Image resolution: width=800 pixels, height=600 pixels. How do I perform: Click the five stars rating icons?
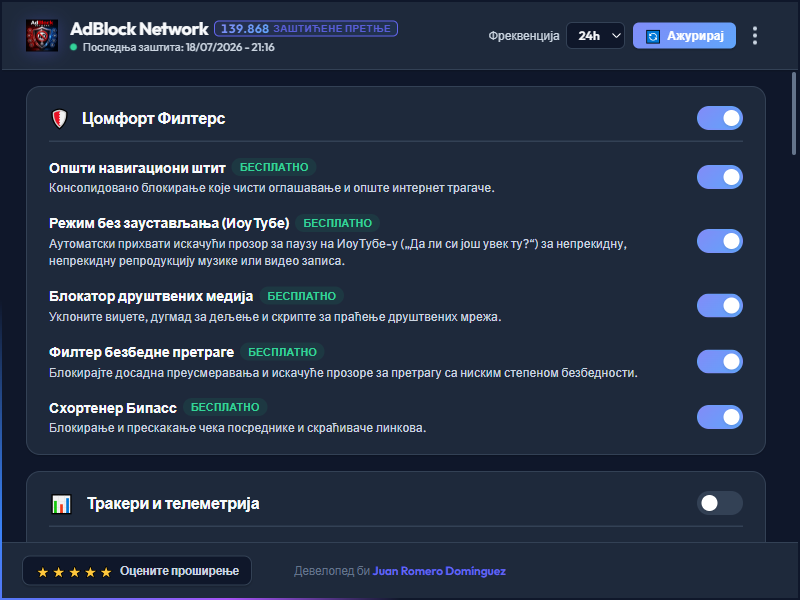(74, 572)
